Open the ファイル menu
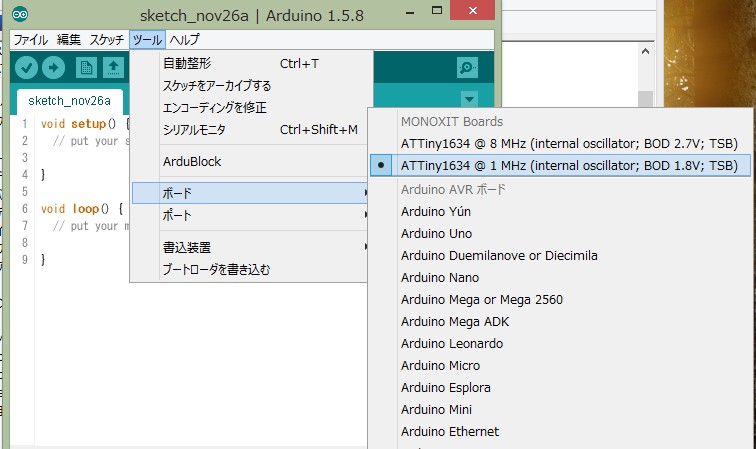This screenshot has height=449, width=756. (30, 40)
